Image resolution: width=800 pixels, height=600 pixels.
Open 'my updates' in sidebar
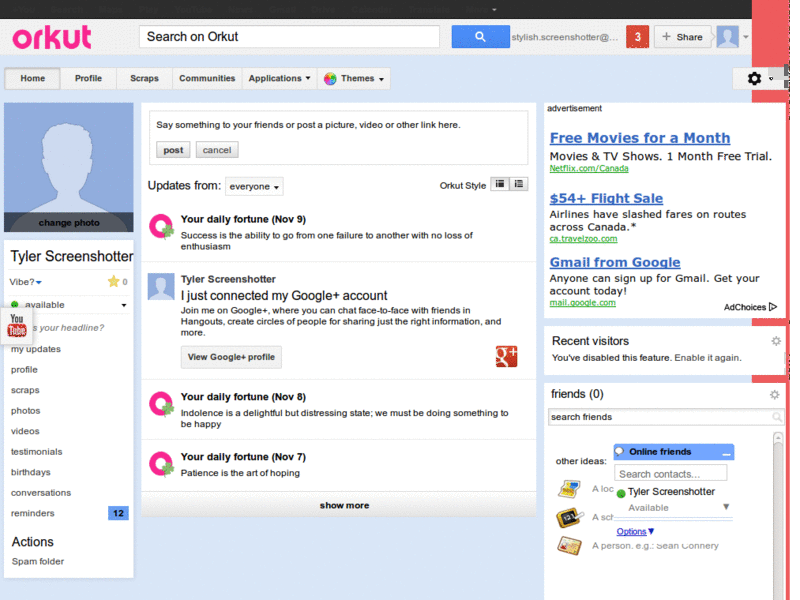click(36, 349)
